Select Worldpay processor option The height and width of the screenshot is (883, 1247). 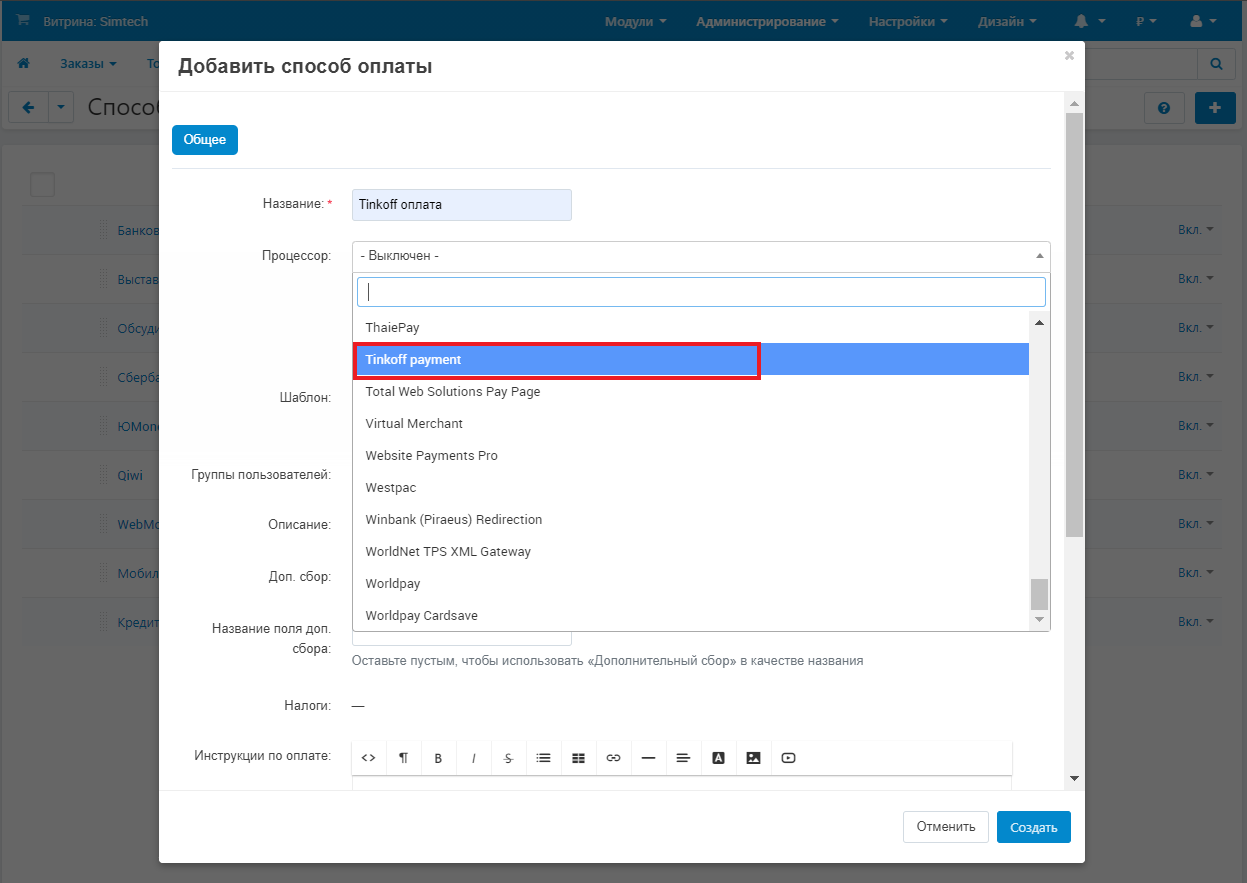[x=691, y=584]
